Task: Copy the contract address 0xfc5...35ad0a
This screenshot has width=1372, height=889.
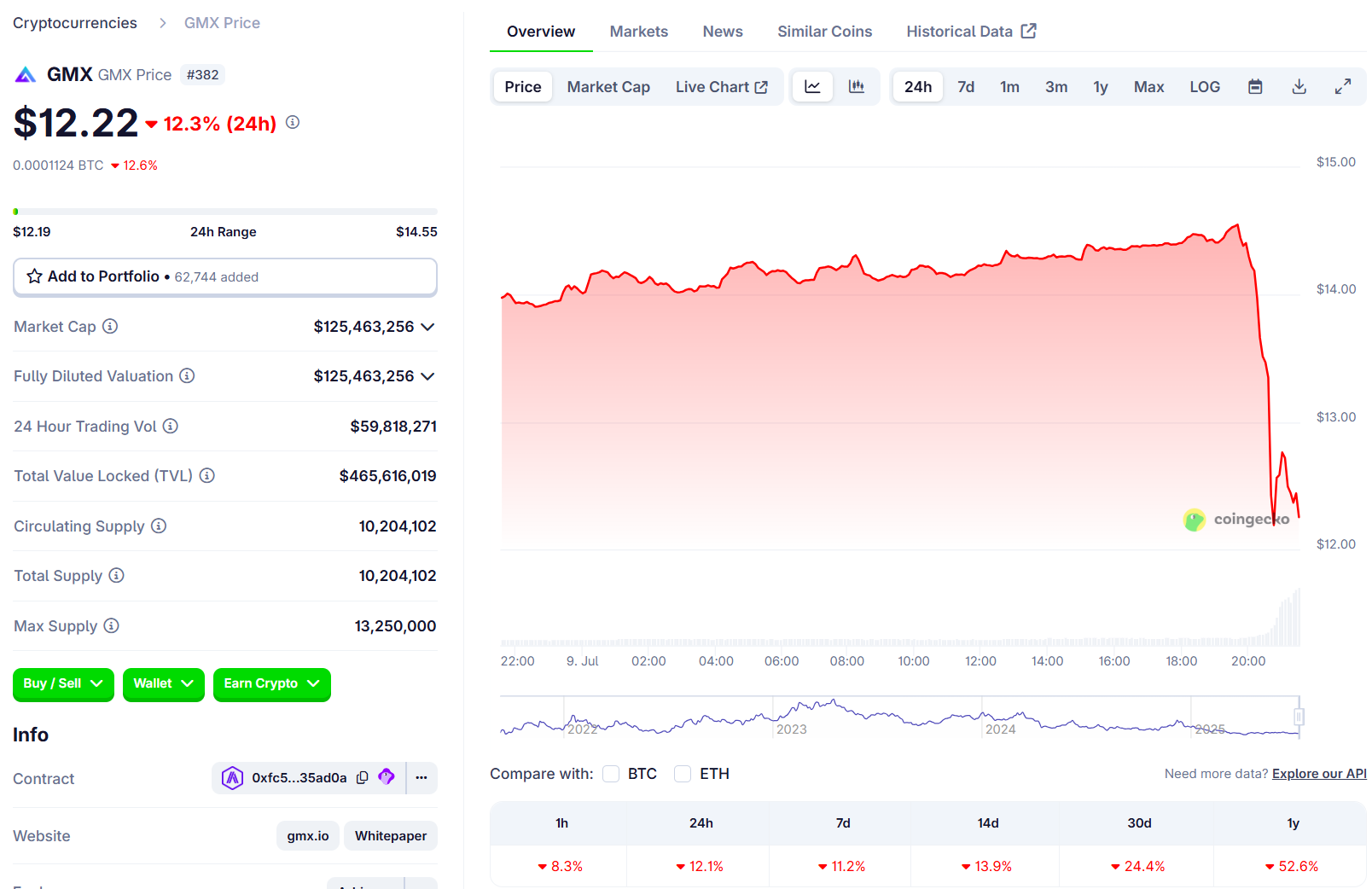Action: point(363,777)
